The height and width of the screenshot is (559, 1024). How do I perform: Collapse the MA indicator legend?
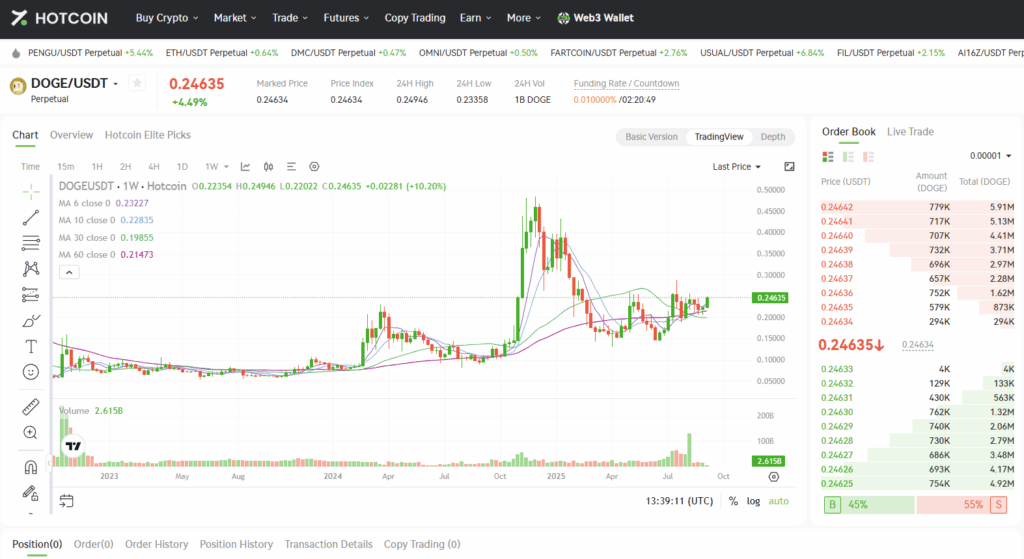click(x=69, y=272)
